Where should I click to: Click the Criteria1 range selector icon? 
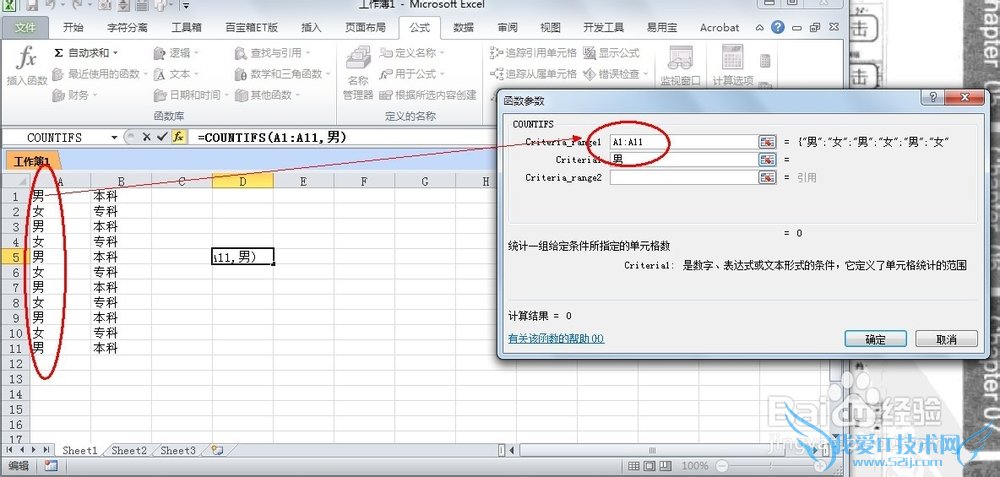pyautogui.click(x=767, y=159)
